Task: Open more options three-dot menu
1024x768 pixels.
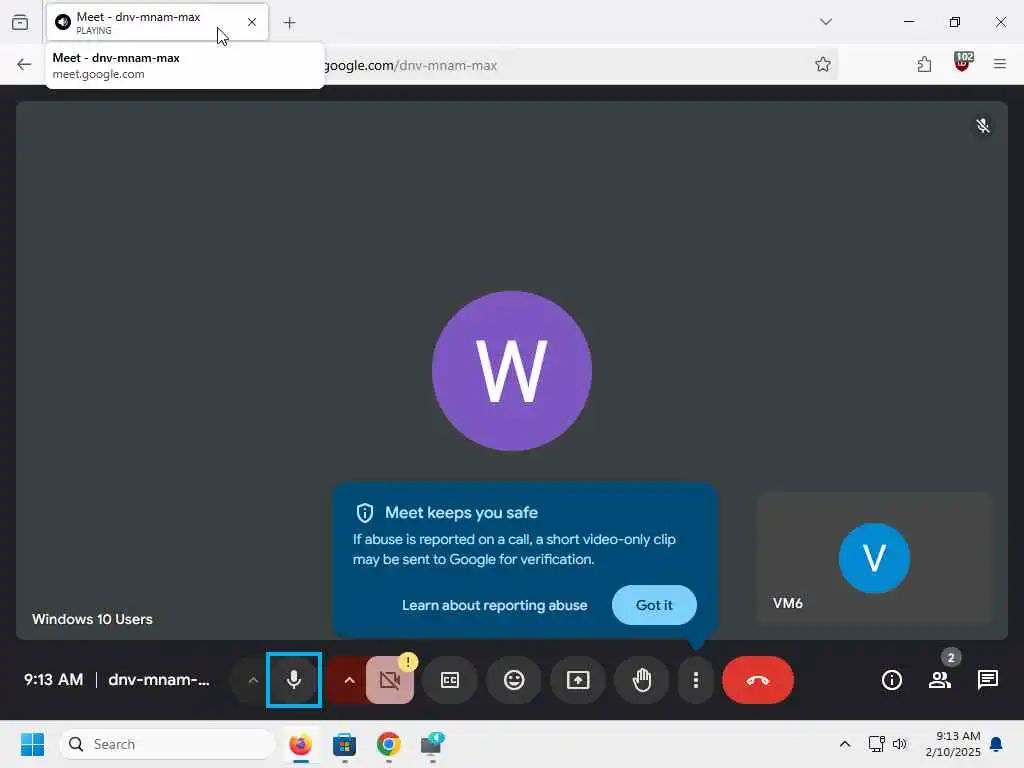Action: [696, 680]
